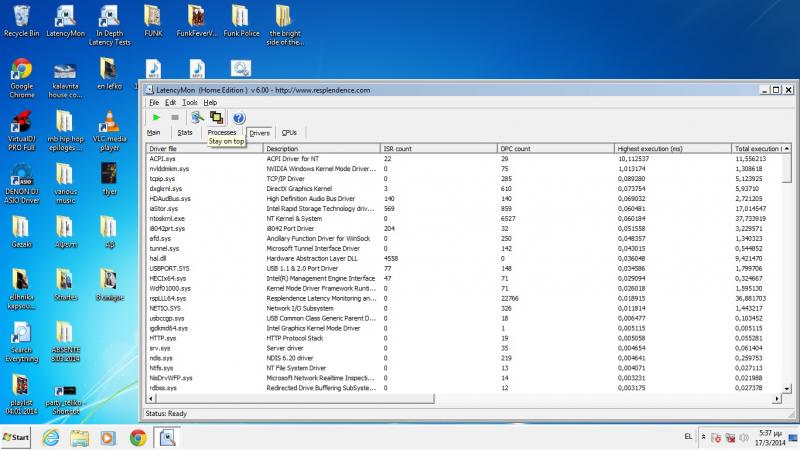
Task: Switch to the CPUs tab
Action: tap(289, 132)
